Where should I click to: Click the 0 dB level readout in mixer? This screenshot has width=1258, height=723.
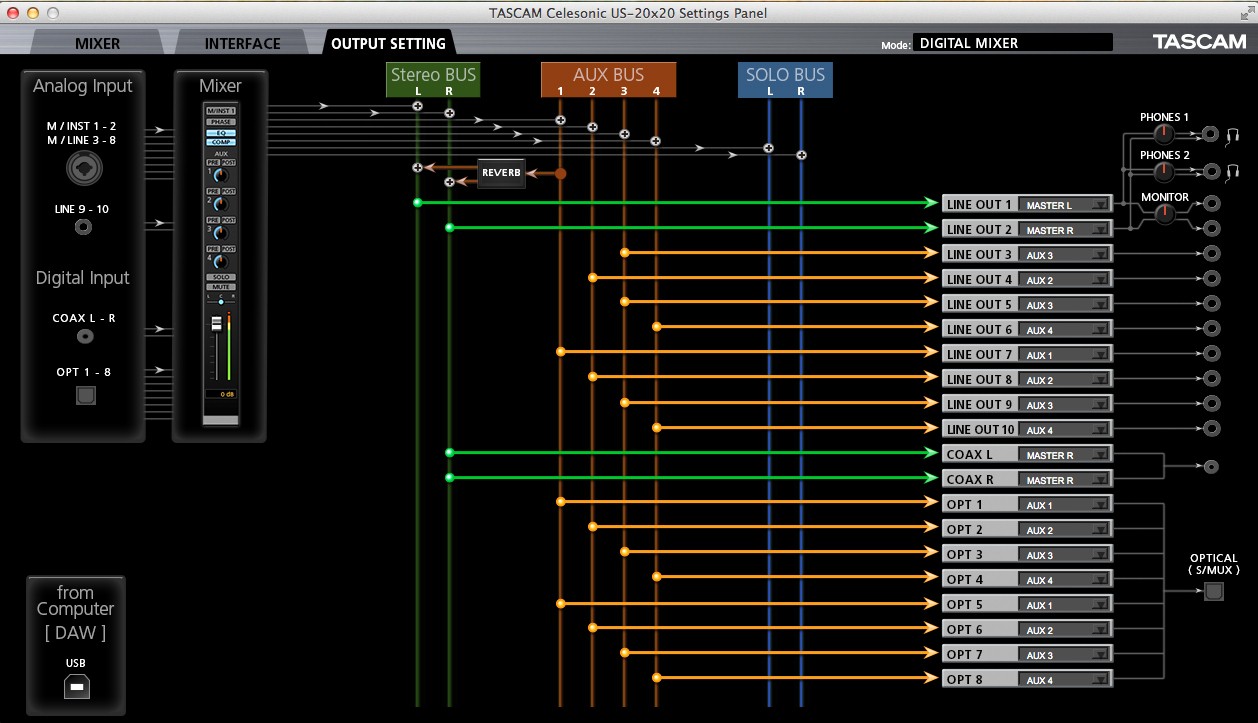pos(220,394)
